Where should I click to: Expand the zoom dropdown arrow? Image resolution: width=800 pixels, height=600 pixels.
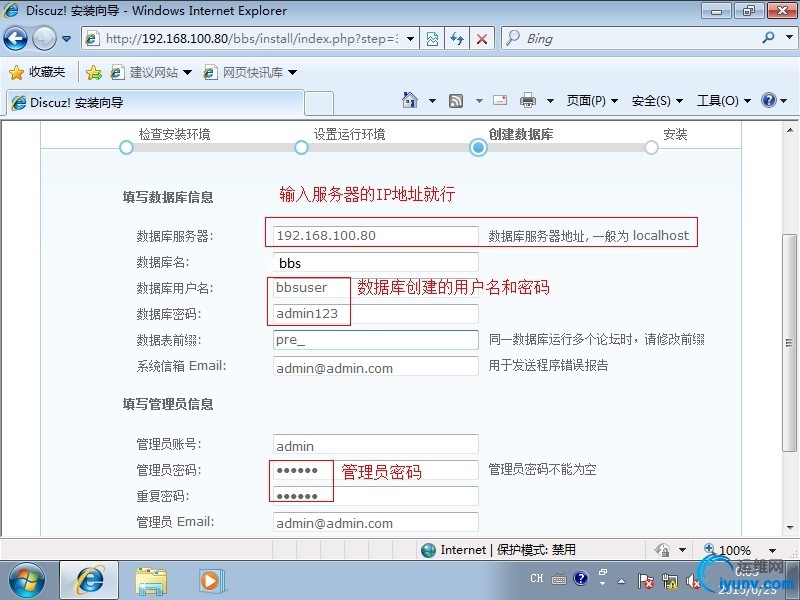772,551
